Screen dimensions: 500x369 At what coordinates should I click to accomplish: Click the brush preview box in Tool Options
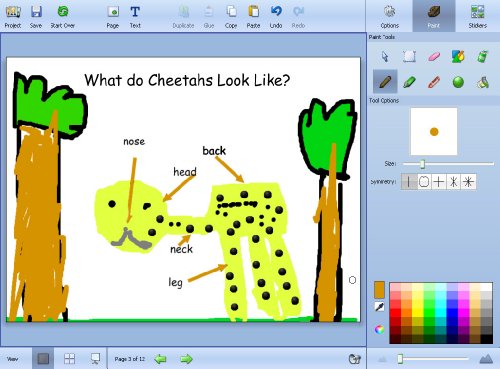click(x=434, y=132)
